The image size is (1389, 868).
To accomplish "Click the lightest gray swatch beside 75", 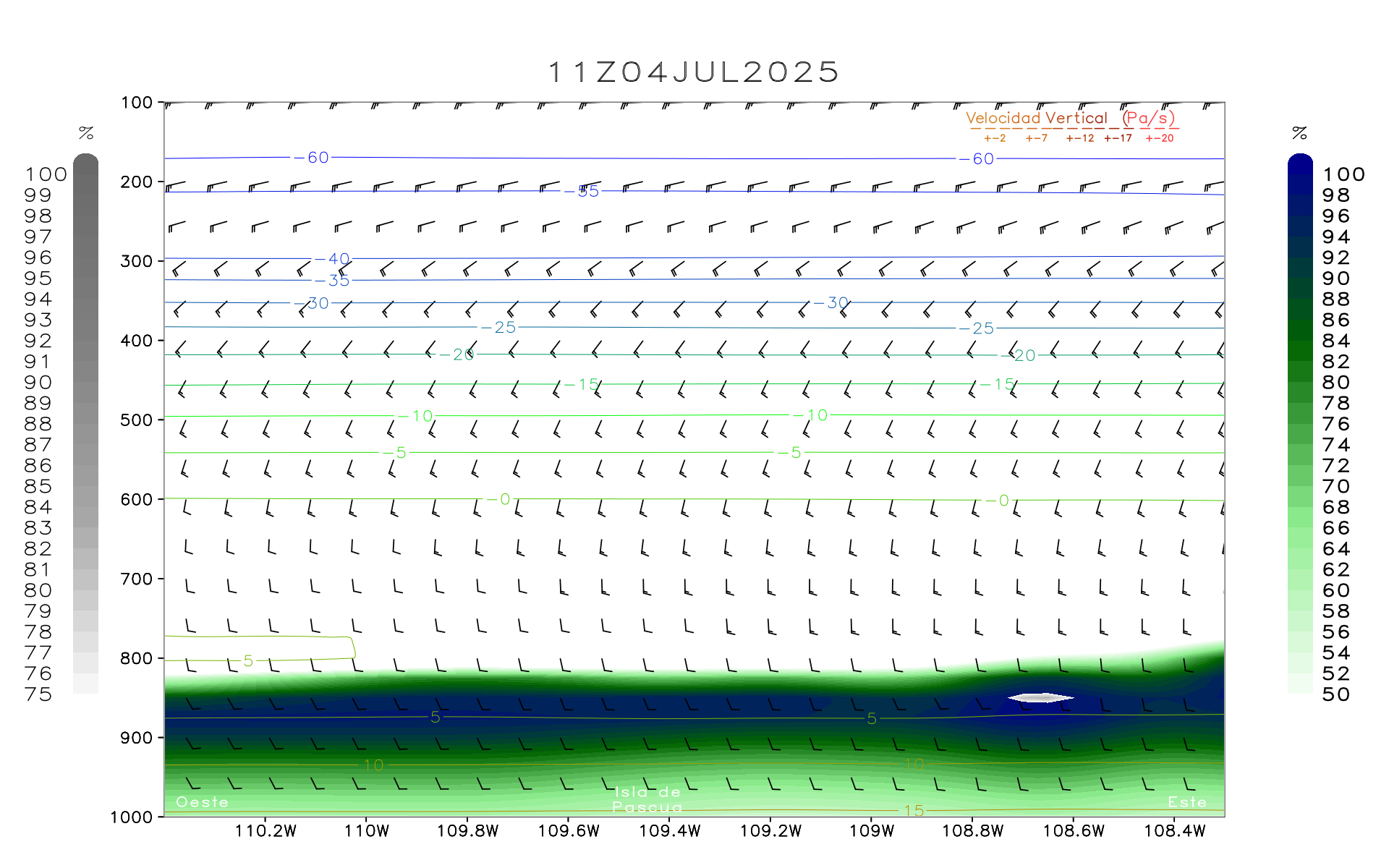I will click(85, 684).
